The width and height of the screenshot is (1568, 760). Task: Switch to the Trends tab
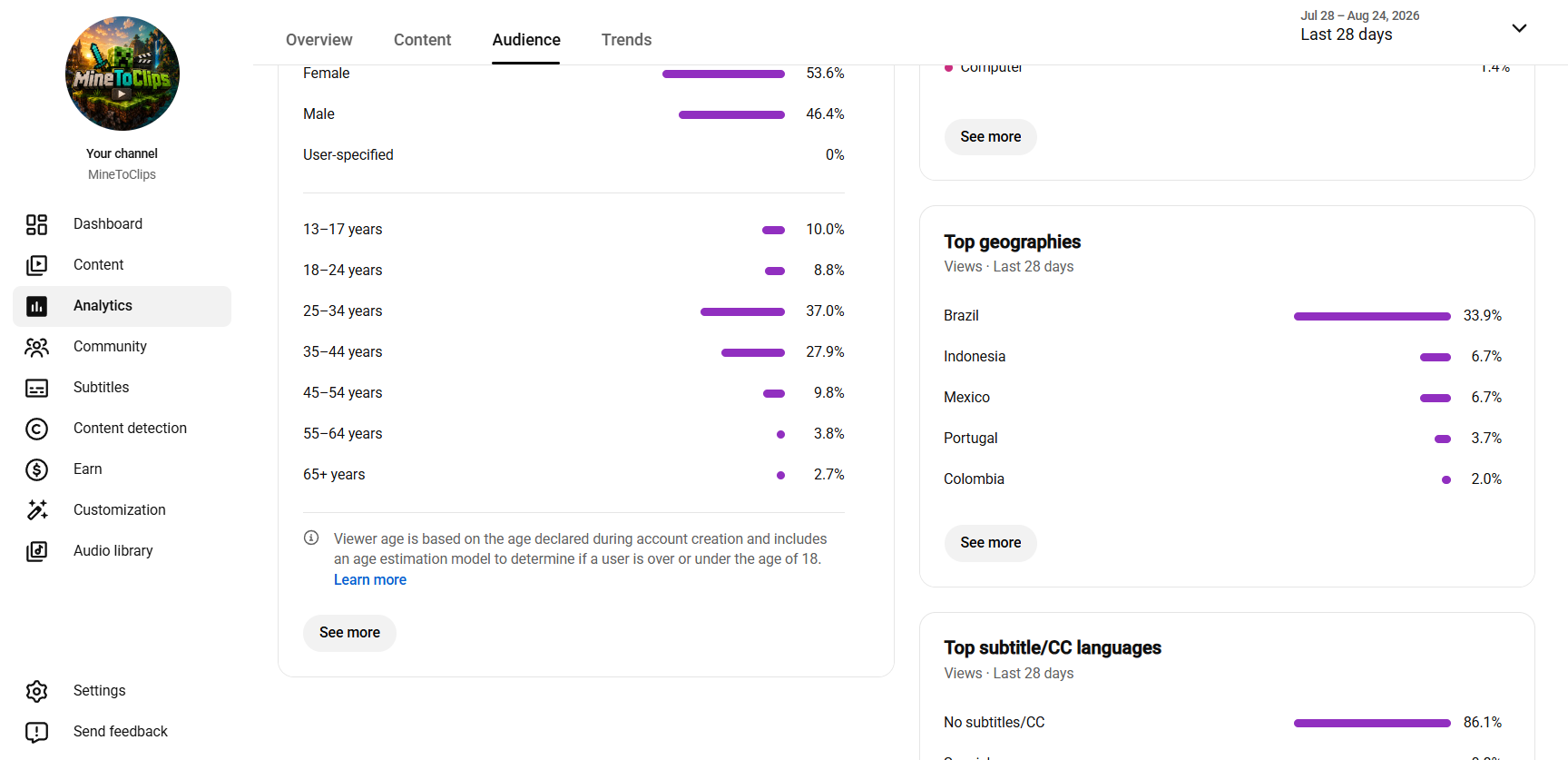(x=626, y=40)
